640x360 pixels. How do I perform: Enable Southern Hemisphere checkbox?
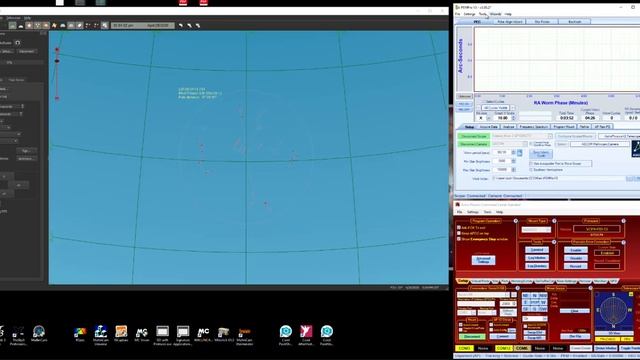pos(531,169)
